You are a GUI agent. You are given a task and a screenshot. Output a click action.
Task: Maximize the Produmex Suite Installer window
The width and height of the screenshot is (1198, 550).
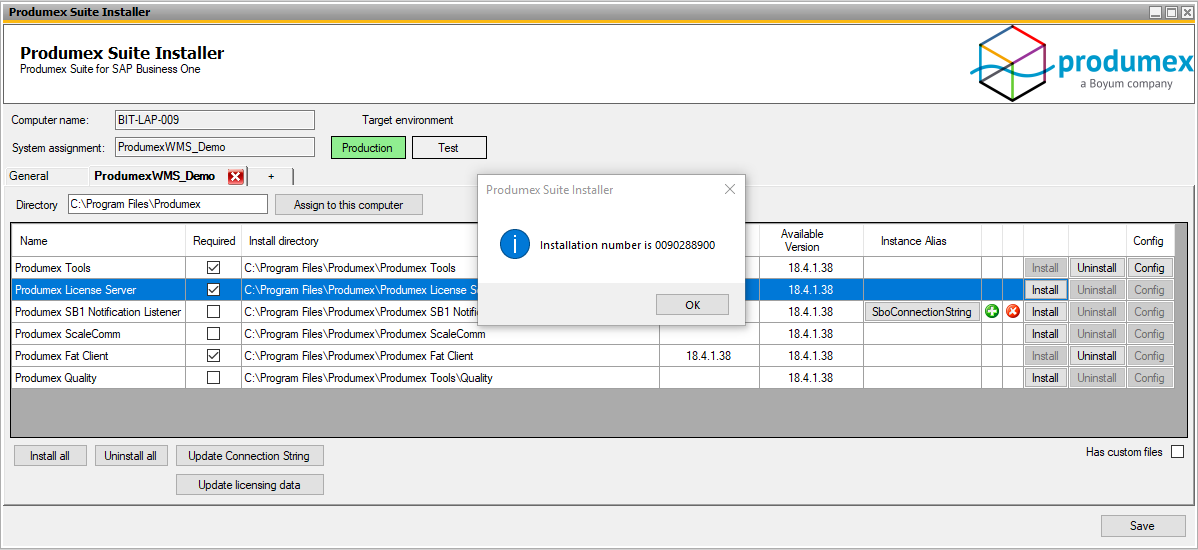coord(1171,11)
